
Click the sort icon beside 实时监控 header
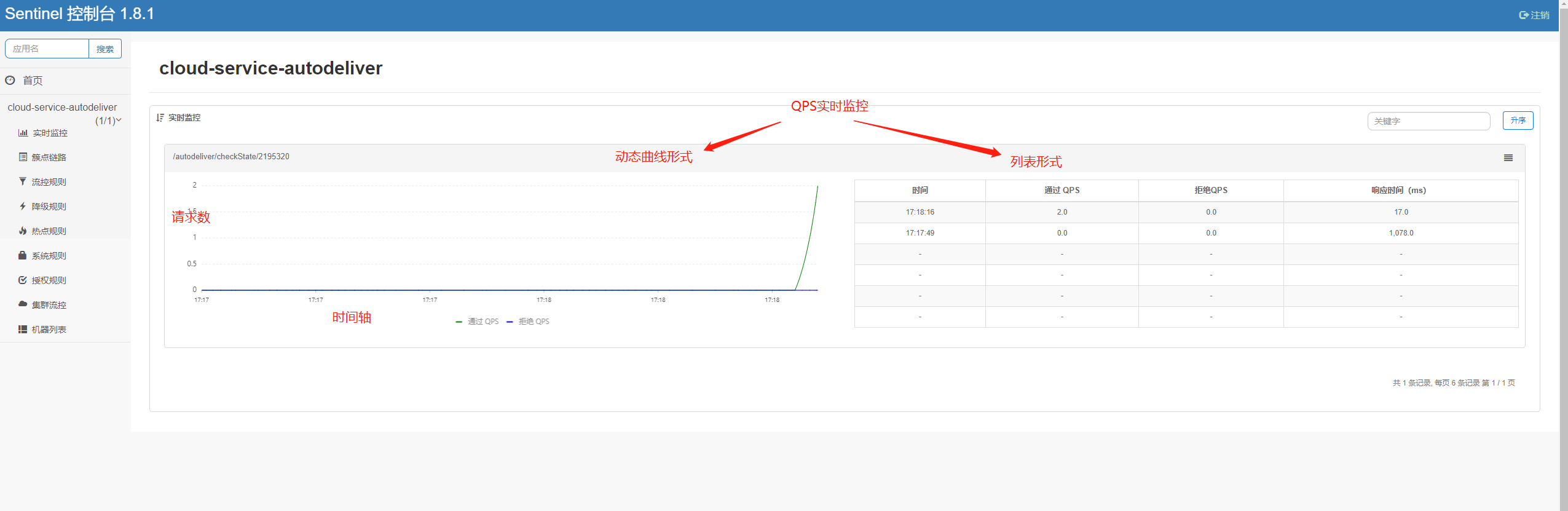(x=160, y=117)
